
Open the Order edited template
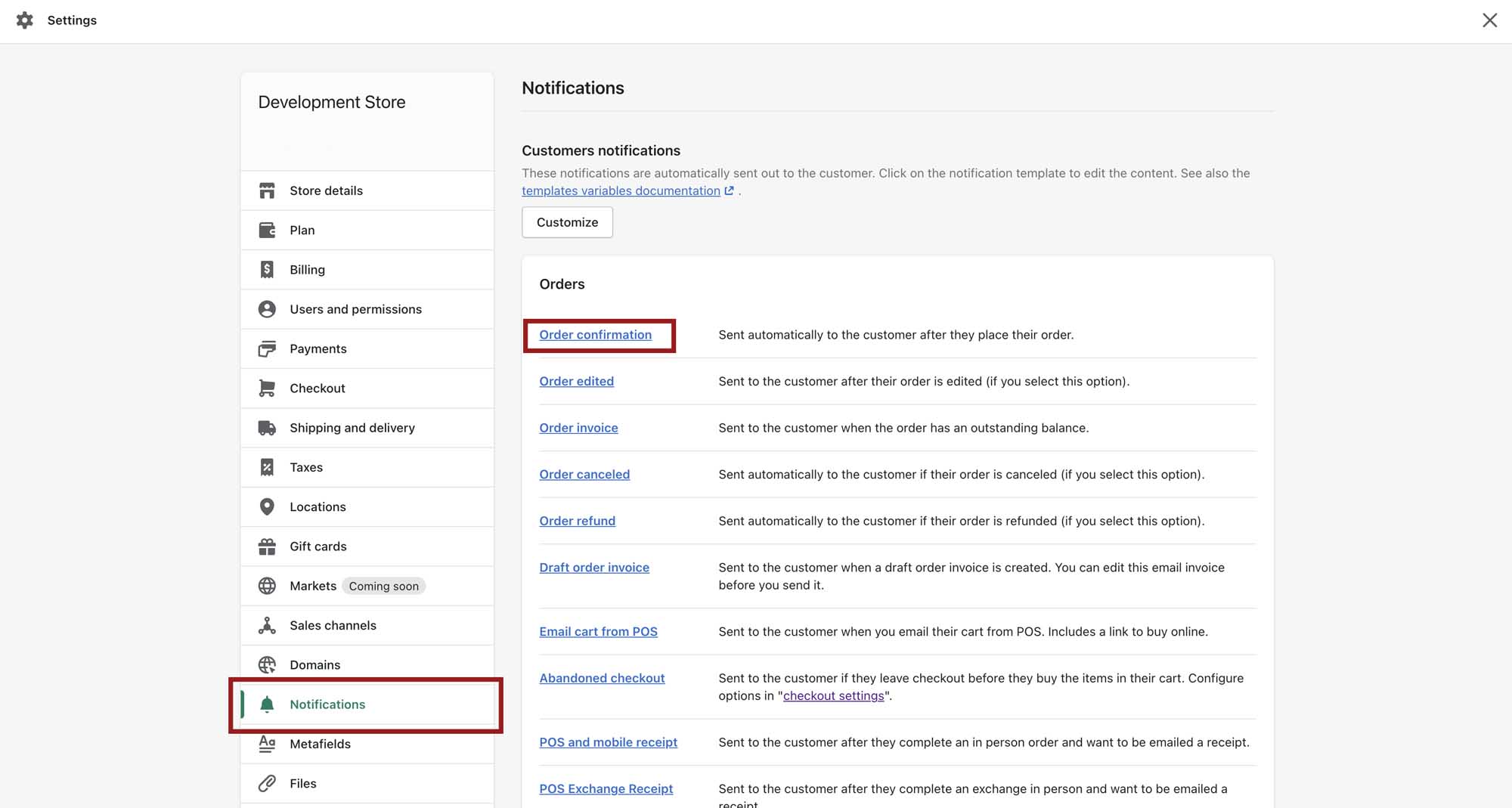pos(577,381)
